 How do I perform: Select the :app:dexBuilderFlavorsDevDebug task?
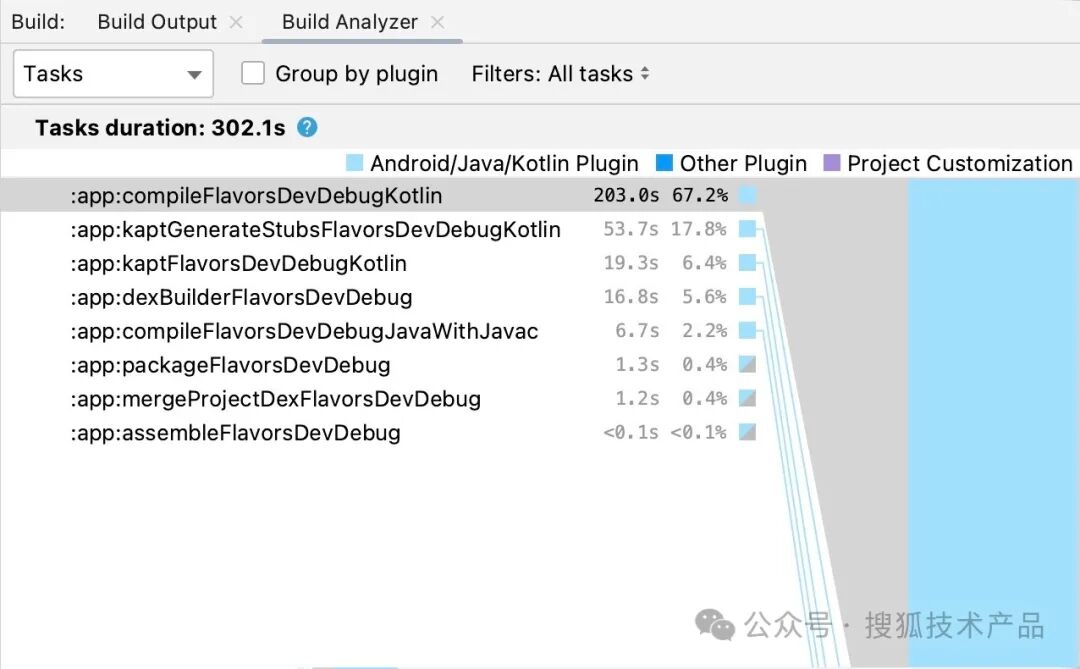[241, 297]
